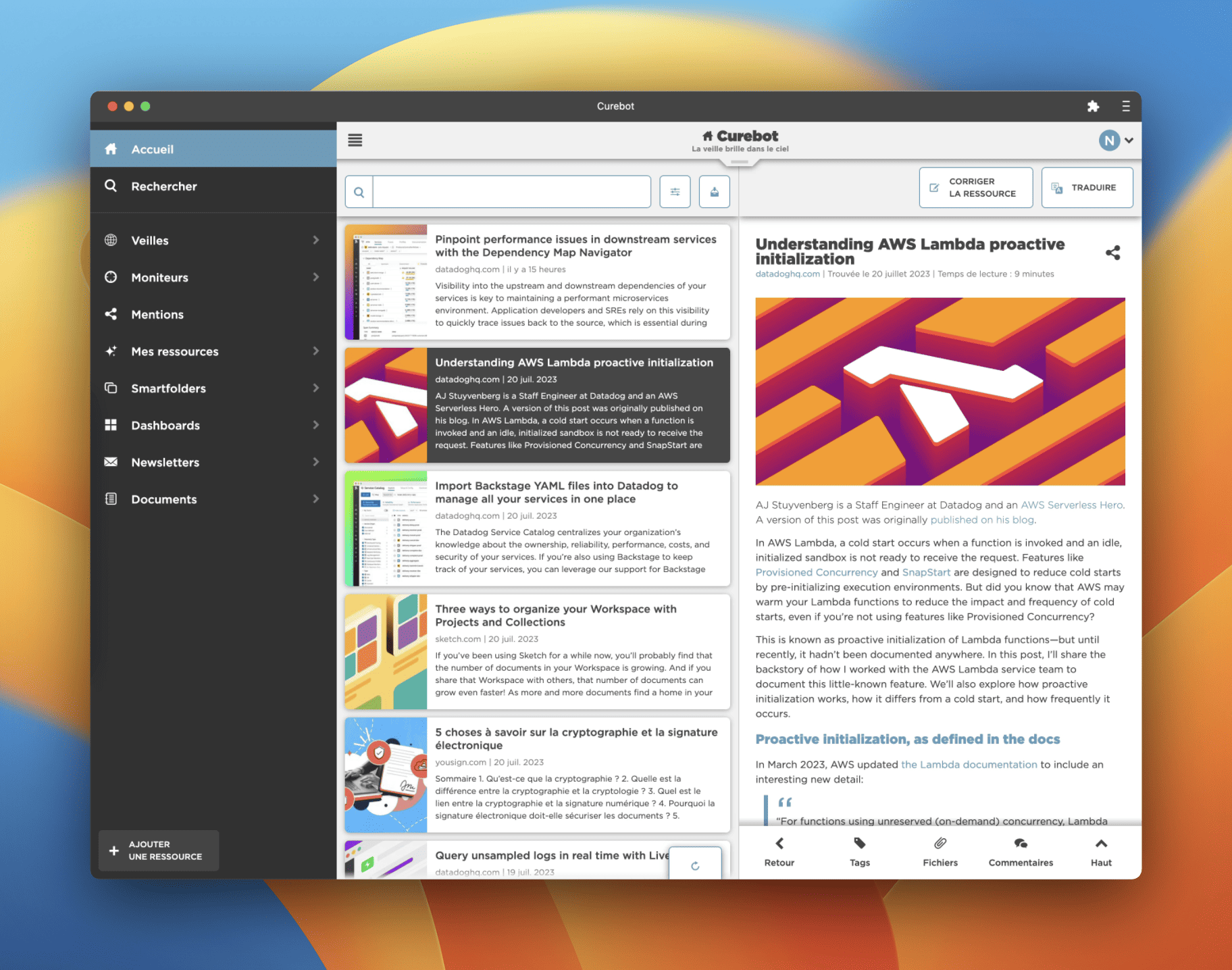Viewport: 1232px width, 970px height.
Task: Open the title bar hamburger menu
Action: click(x=1125, y=106)
